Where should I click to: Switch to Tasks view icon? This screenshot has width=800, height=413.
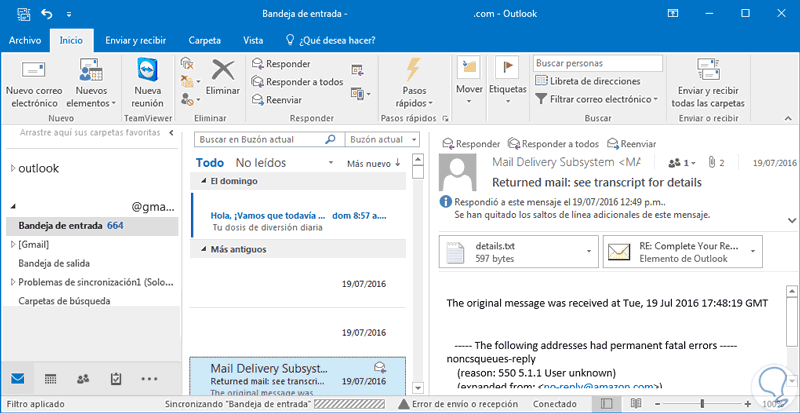116,379
